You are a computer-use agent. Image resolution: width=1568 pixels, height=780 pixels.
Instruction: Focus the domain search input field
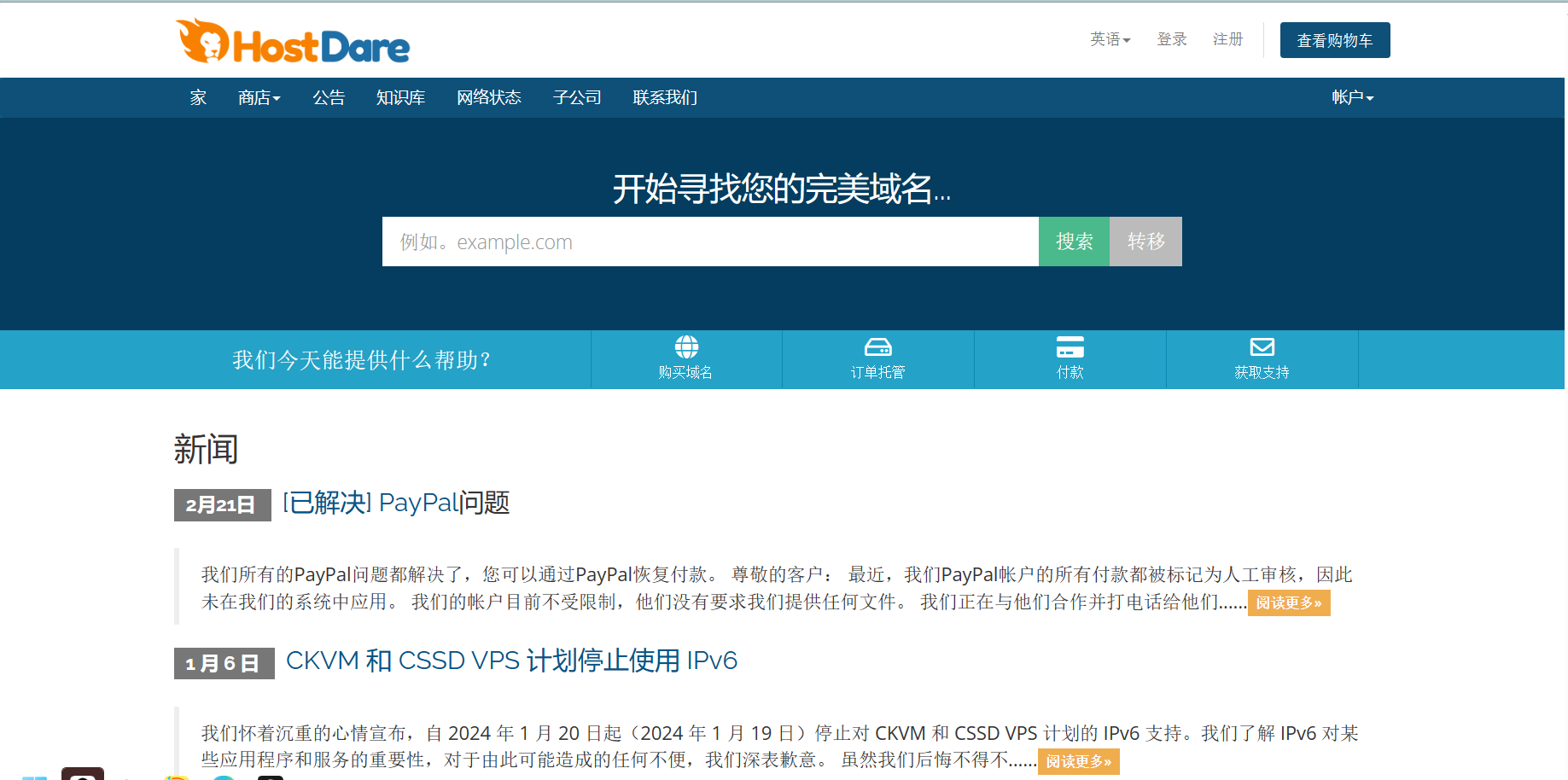pyautogui.click(x=709, y=242)
